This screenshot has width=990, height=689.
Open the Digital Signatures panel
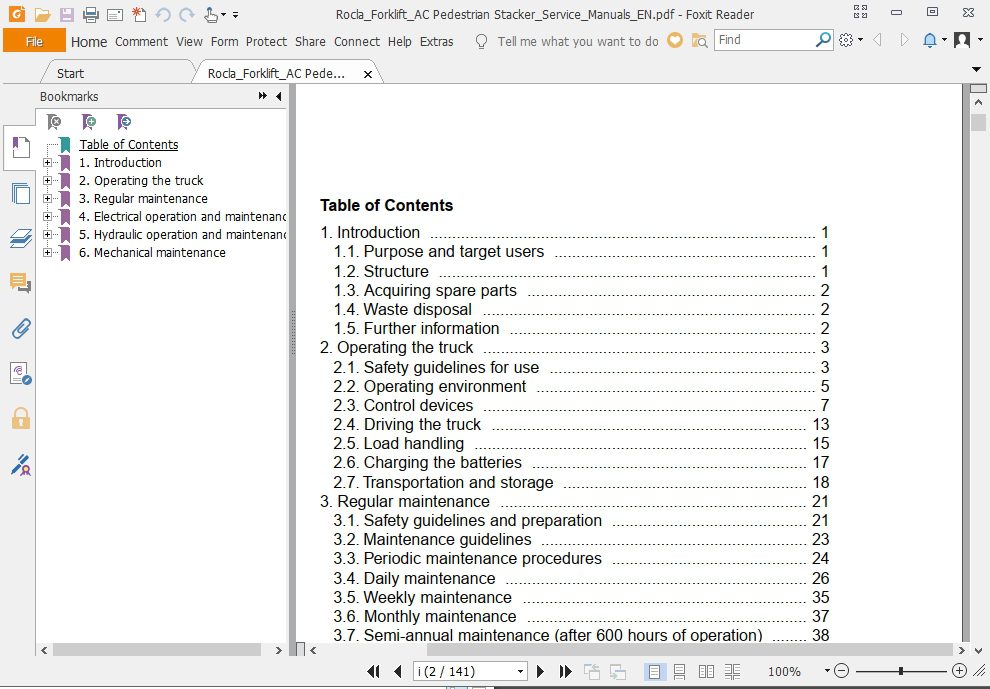point(21,464)
